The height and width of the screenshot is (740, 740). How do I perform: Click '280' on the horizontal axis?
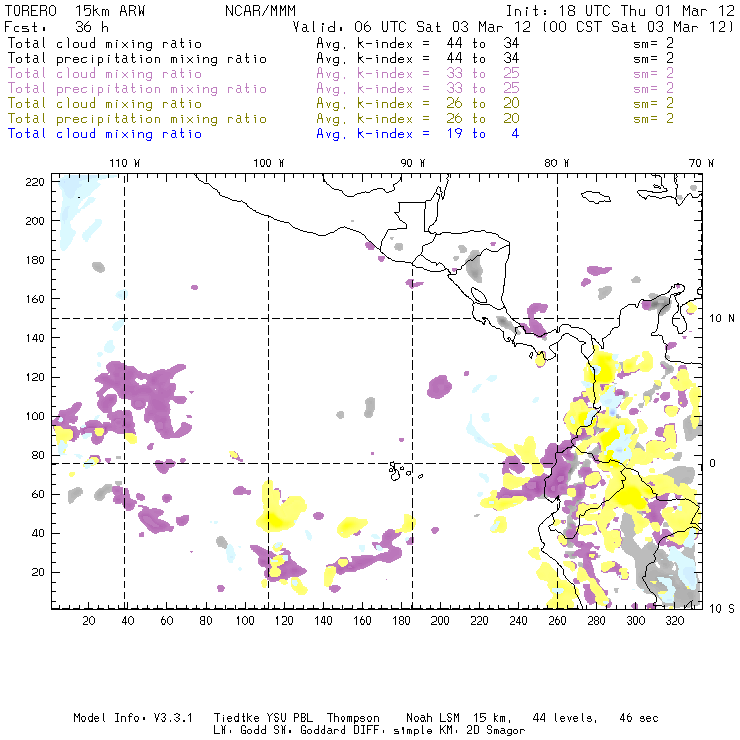(x=597, y=621)
